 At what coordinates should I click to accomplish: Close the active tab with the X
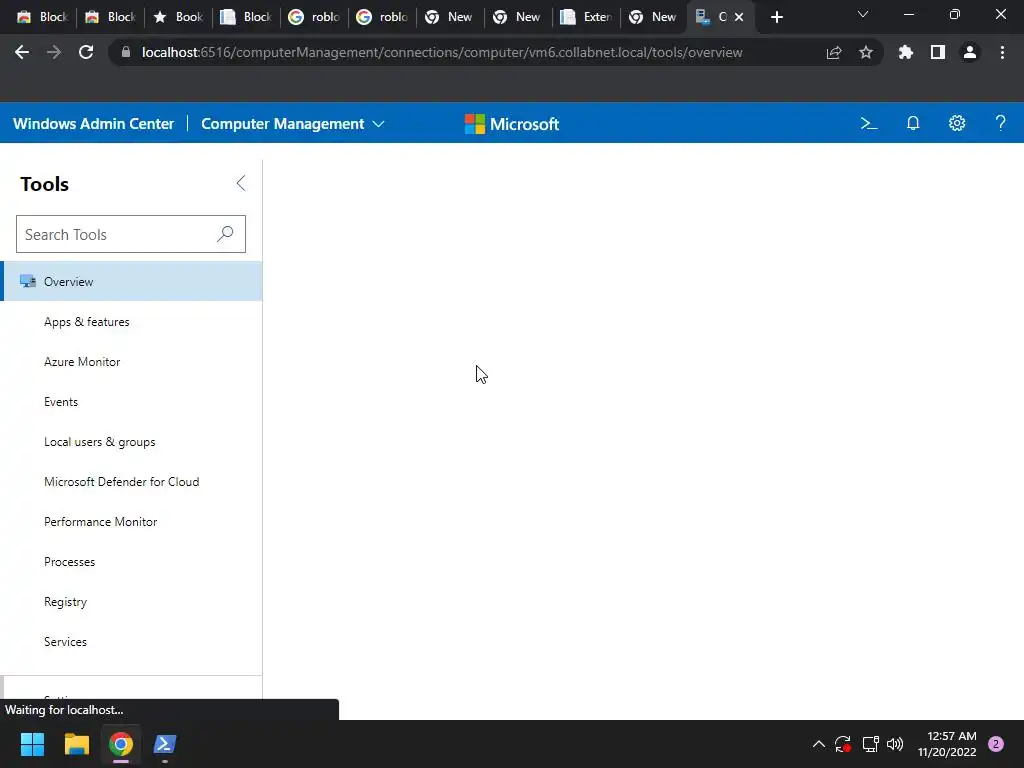click(x=739, y=17)
